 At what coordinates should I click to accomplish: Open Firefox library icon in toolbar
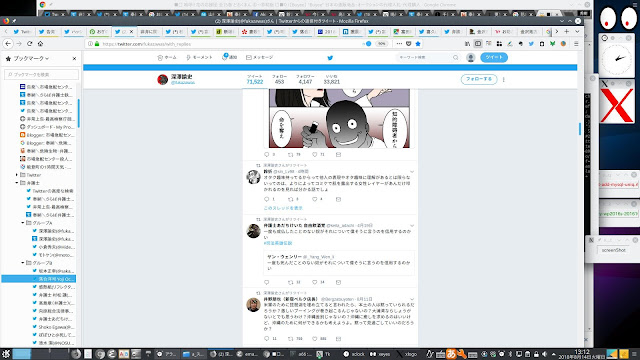(468, 44)
